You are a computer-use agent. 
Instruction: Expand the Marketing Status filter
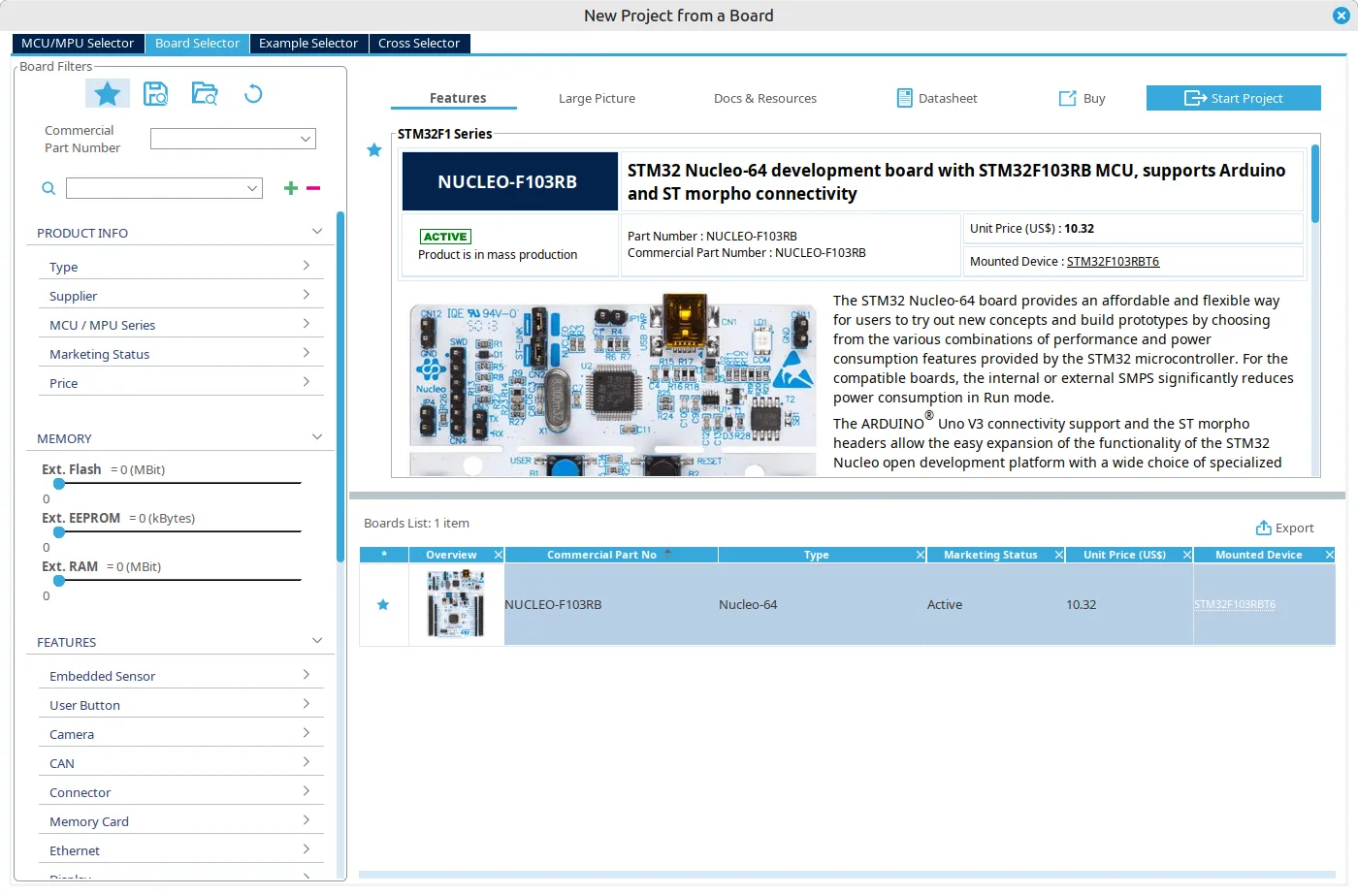coord(306,353)
